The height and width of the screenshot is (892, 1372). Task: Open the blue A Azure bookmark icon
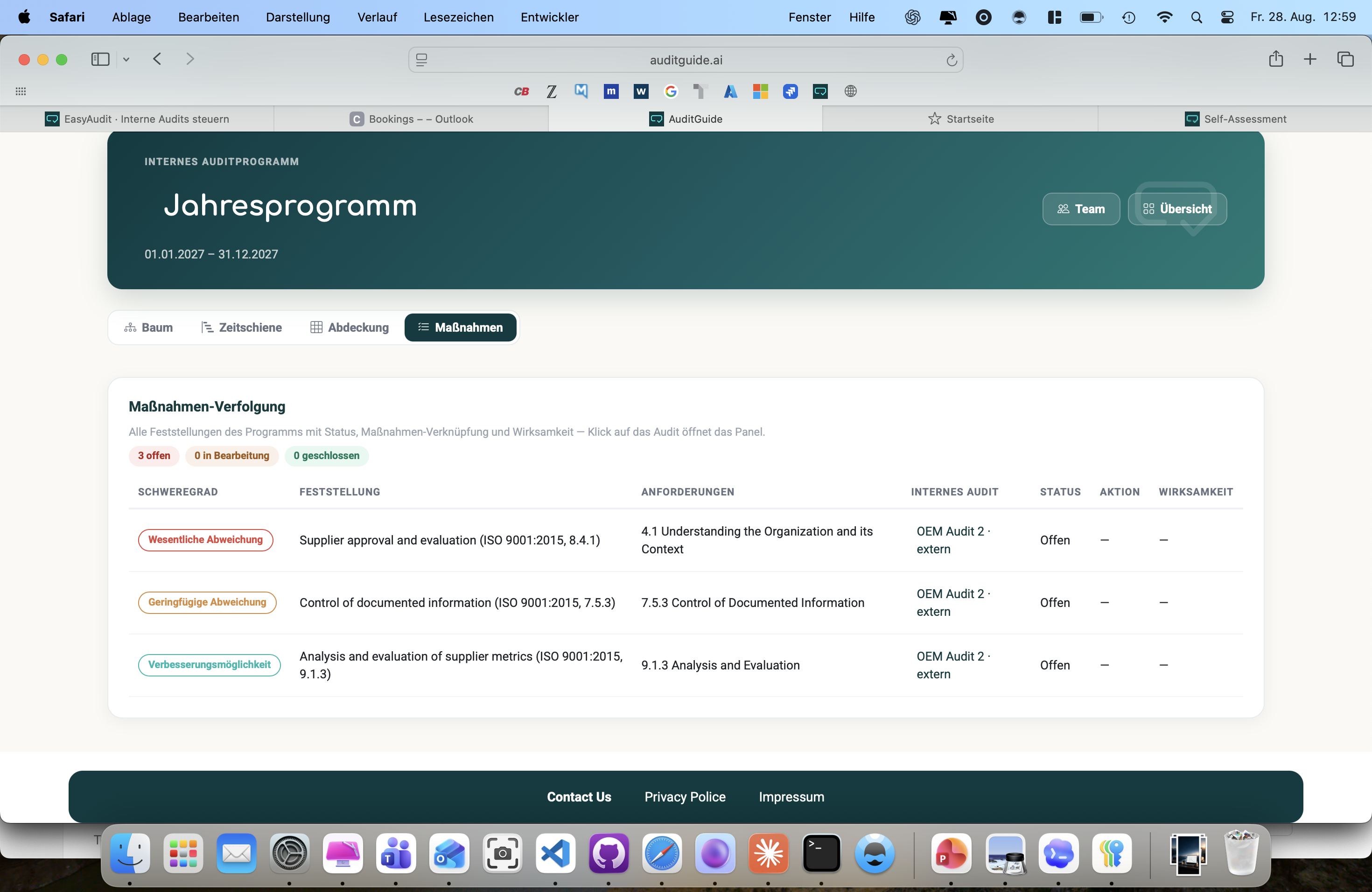point(730,91)
